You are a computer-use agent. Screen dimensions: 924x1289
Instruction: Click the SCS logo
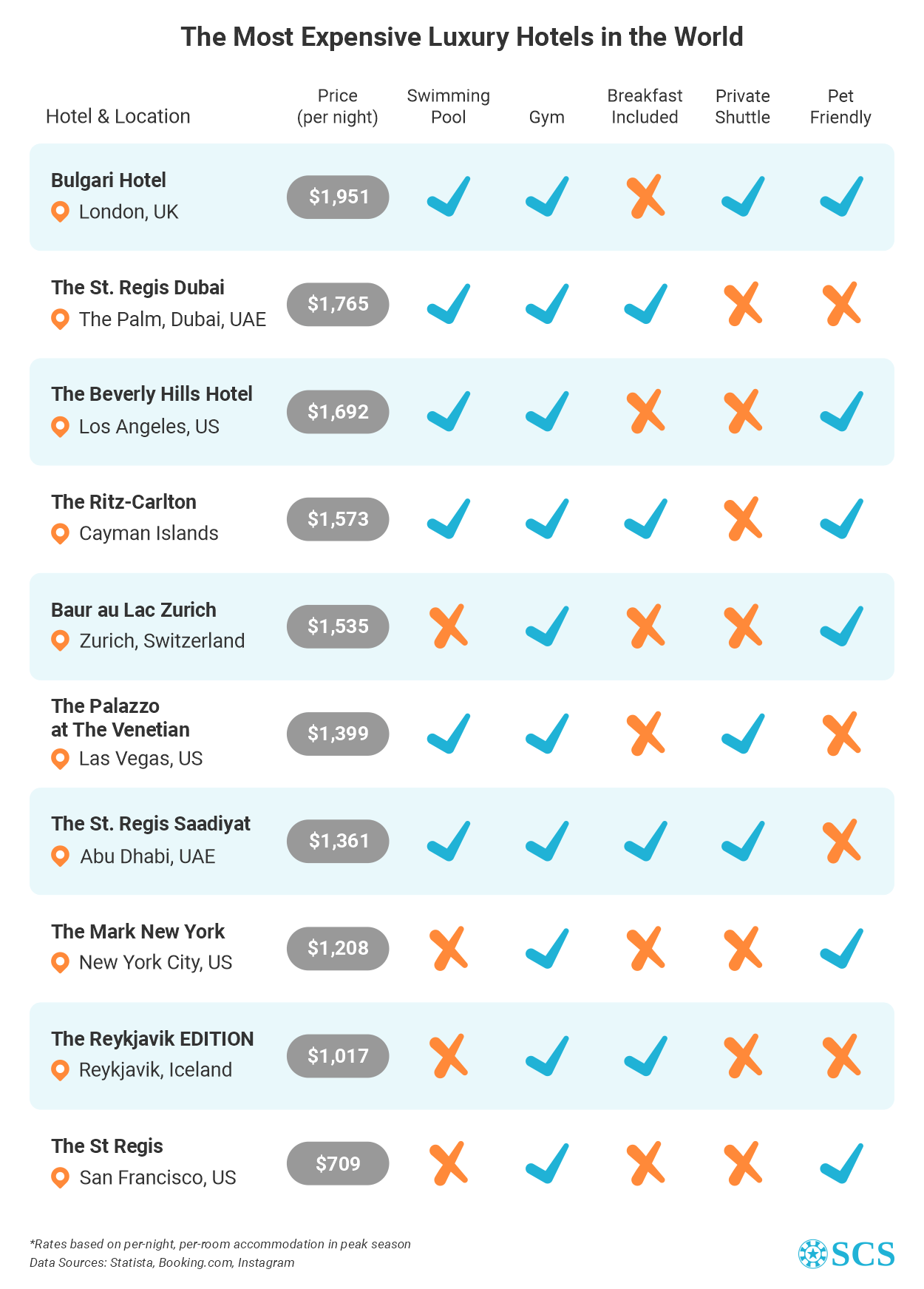coord(846,1254)
